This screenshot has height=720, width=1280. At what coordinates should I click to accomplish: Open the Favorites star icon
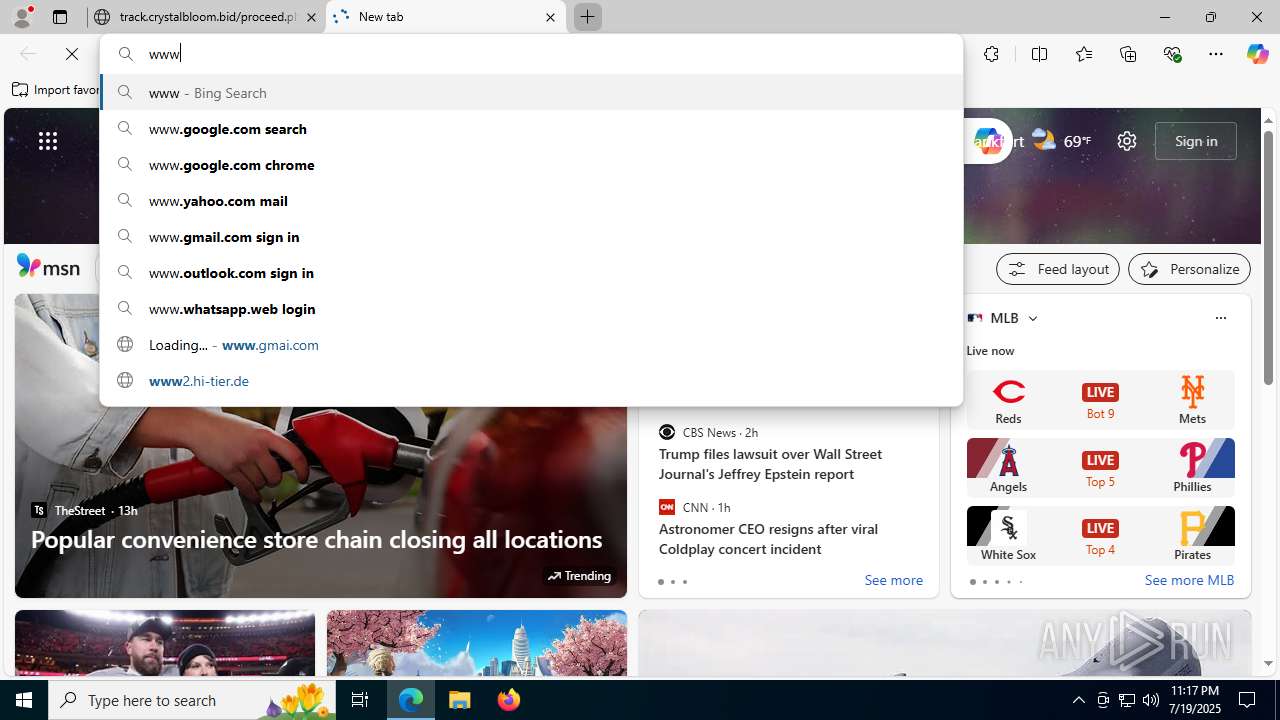click(x=1084, y=54)
